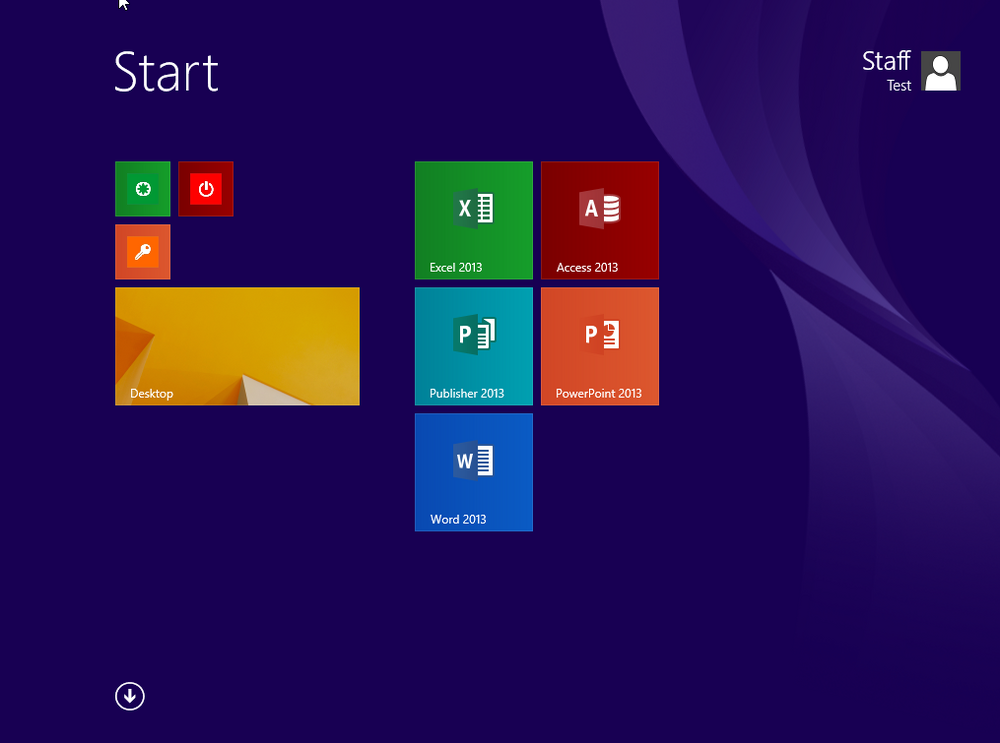Viewport: 1000px width, 743px height.
Task: Click the Desktop label on wallpaper tile
Action: point(152,394)
